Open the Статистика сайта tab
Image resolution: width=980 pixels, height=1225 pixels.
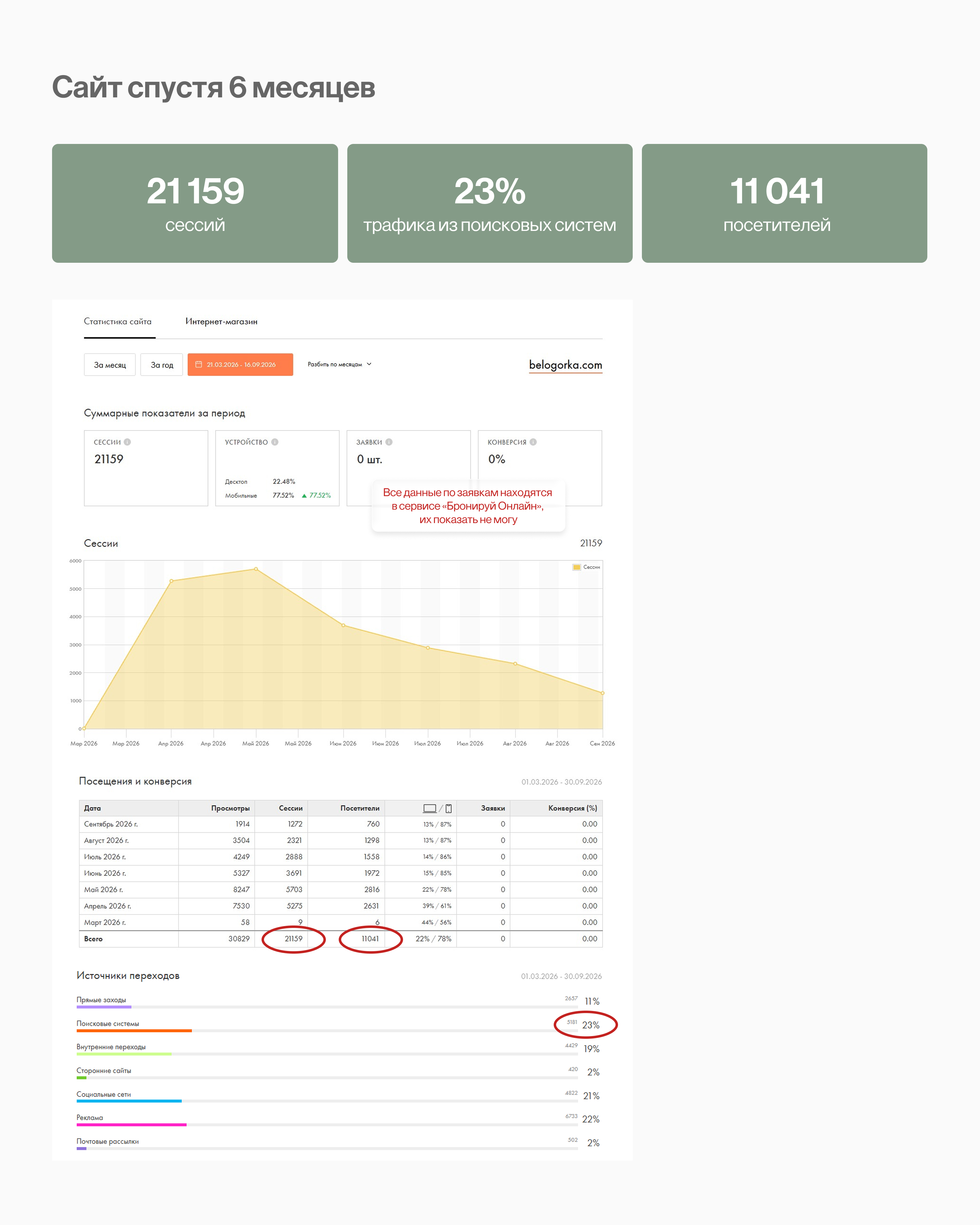118,322
